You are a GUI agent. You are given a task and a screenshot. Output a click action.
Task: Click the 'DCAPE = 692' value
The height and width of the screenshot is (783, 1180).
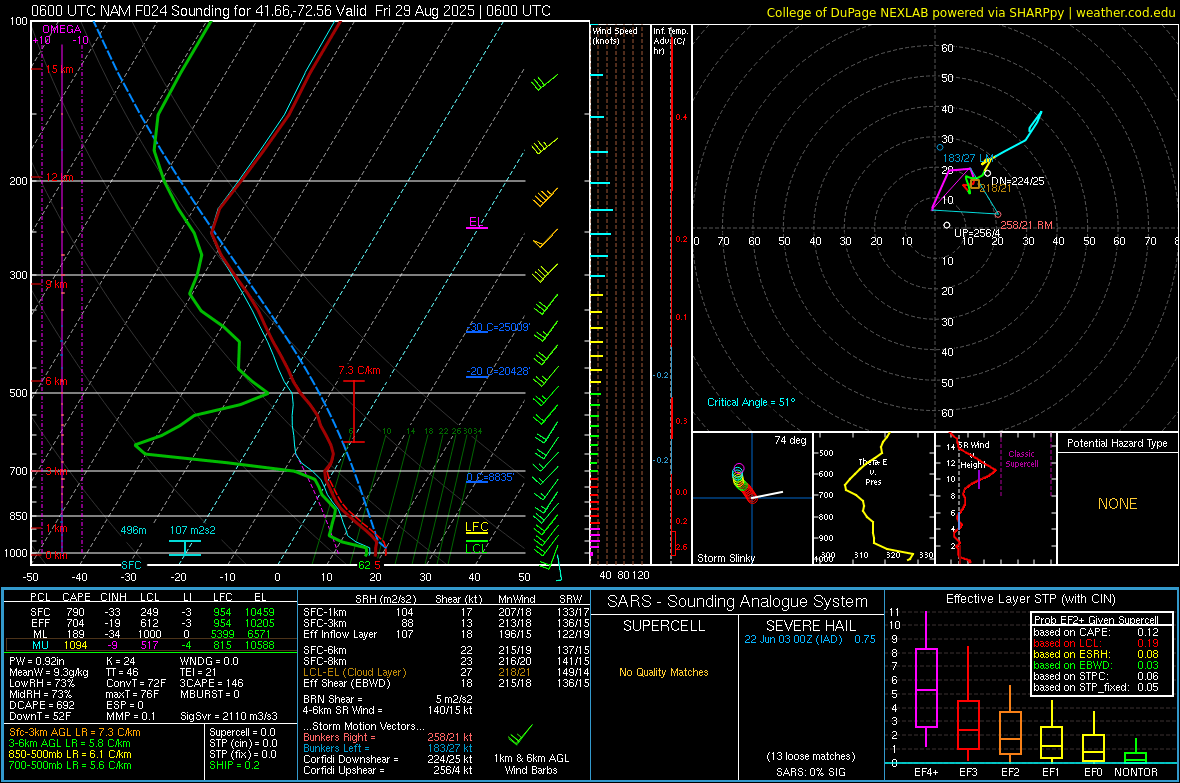click(41, 705)
